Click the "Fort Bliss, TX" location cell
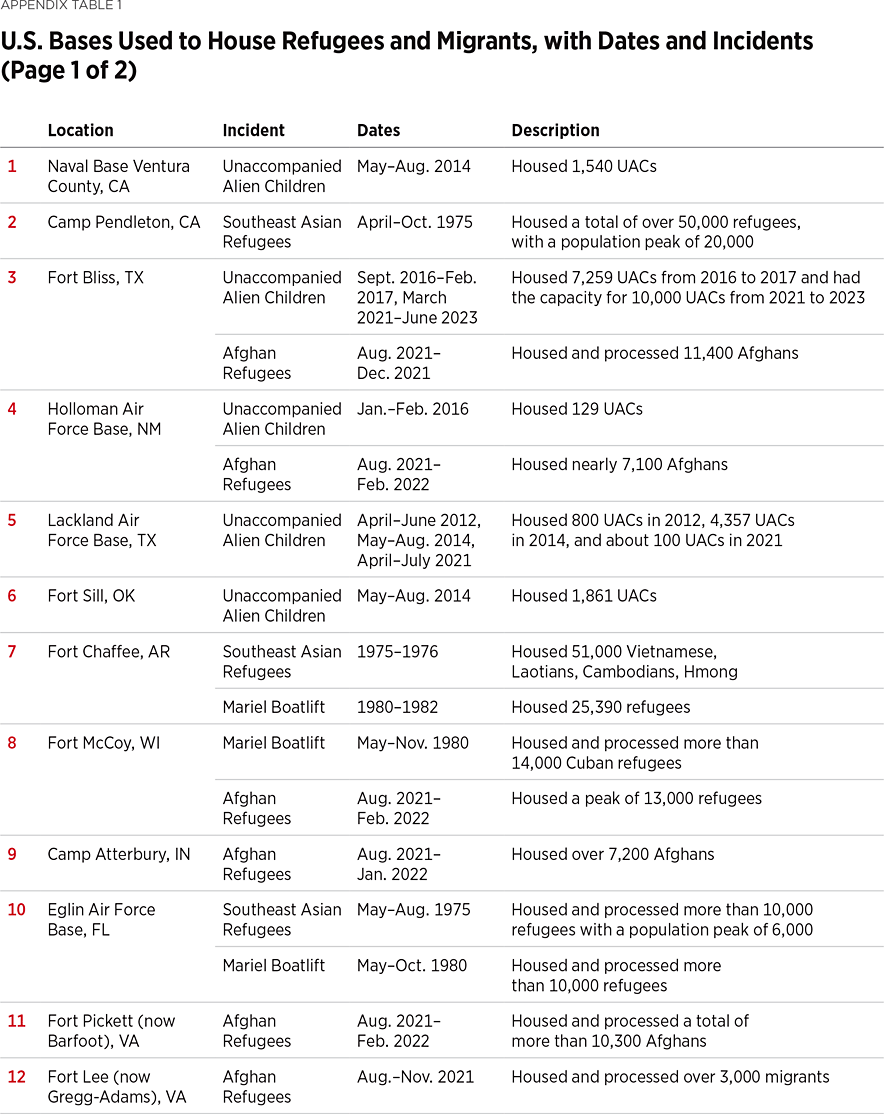The width and height of the screenshot is (884, 1114). coord(96,277)
